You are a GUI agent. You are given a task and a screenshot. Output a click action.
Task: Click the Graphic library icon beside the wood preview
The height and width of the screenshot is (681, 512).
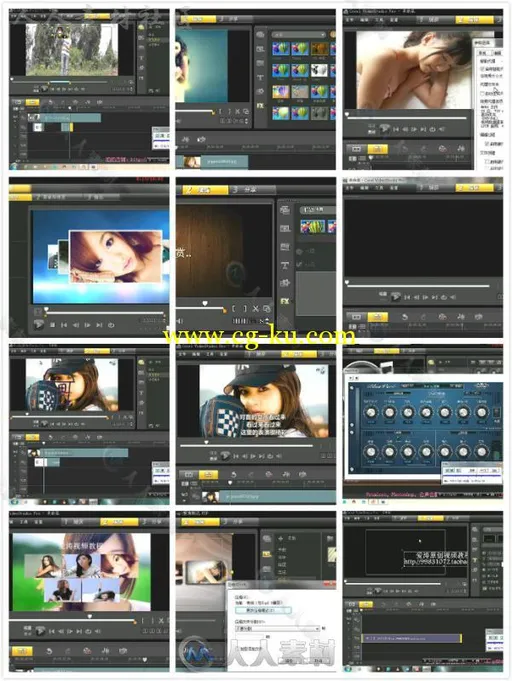click(x=285, y=283)
